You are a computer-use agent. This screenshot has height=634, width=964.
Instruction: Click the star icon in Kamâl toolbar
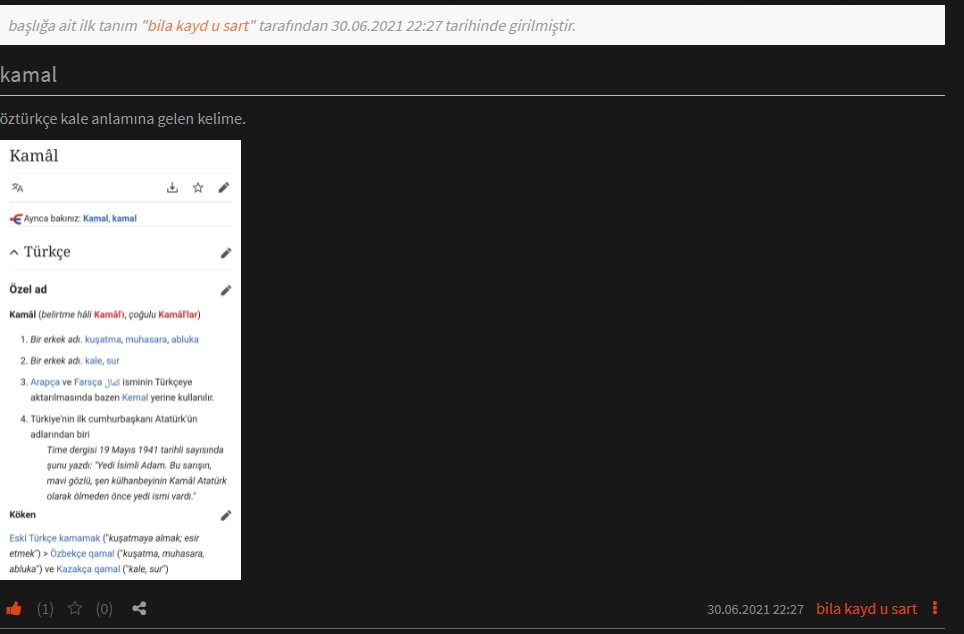tap(198, 187)
